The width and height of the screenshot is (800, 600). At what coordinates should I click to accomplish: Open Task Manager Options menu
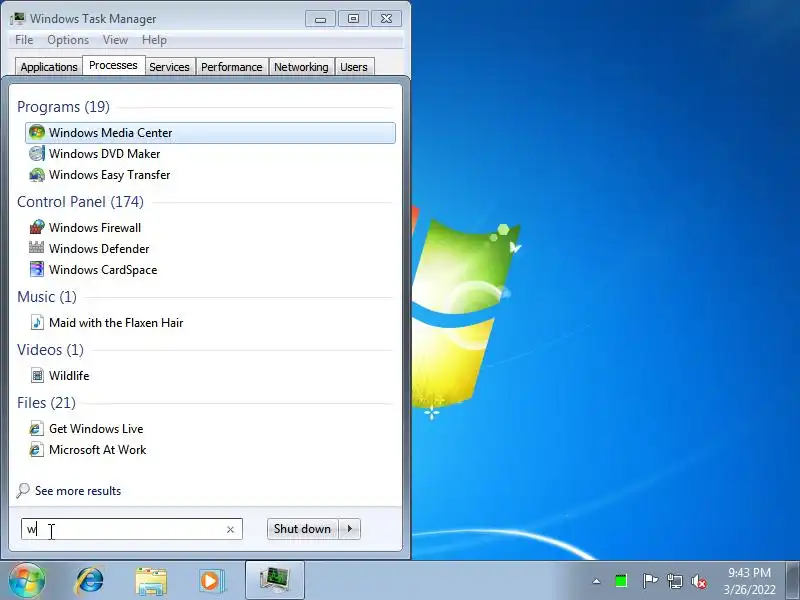[68, 40]
